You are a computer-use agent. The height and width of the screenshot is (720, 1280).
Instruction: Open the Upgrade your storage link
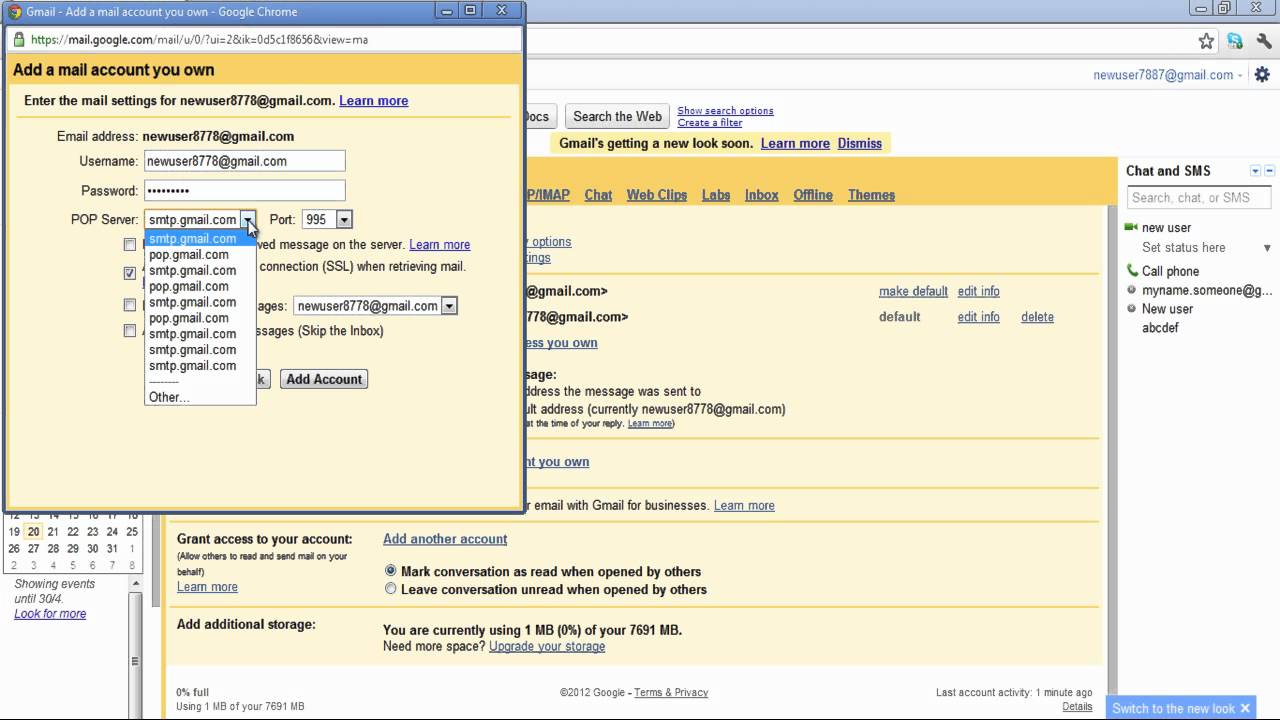pos(547,647)
